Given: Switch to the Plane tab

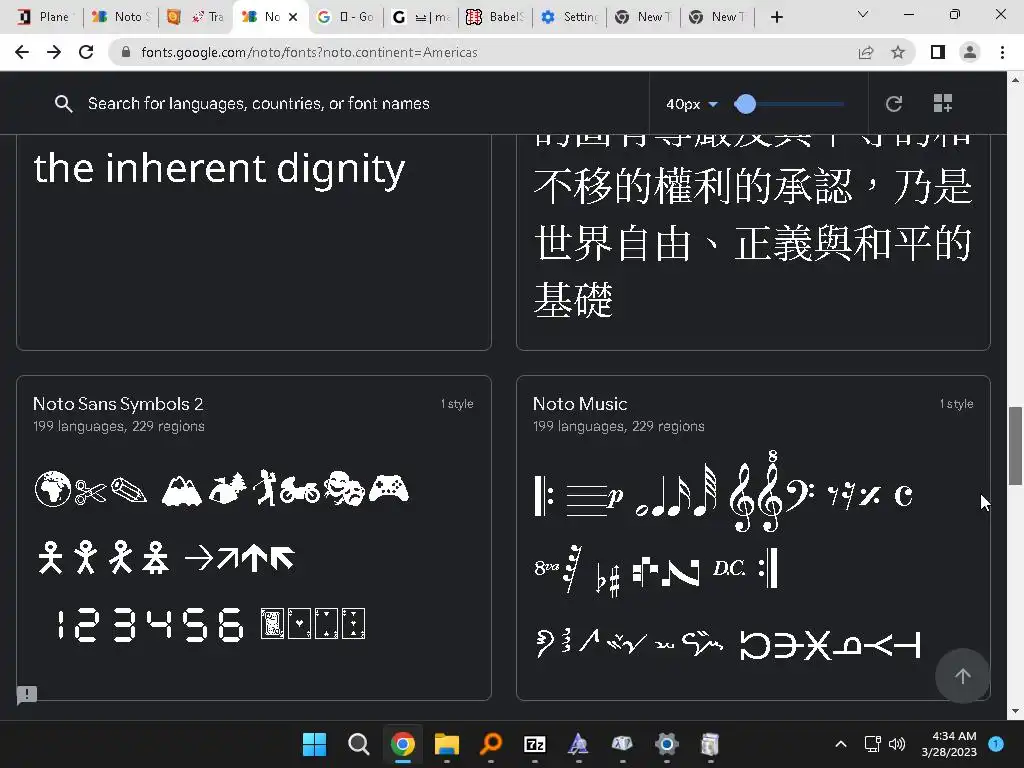Looking at the screenshot, I should point(45,17).
